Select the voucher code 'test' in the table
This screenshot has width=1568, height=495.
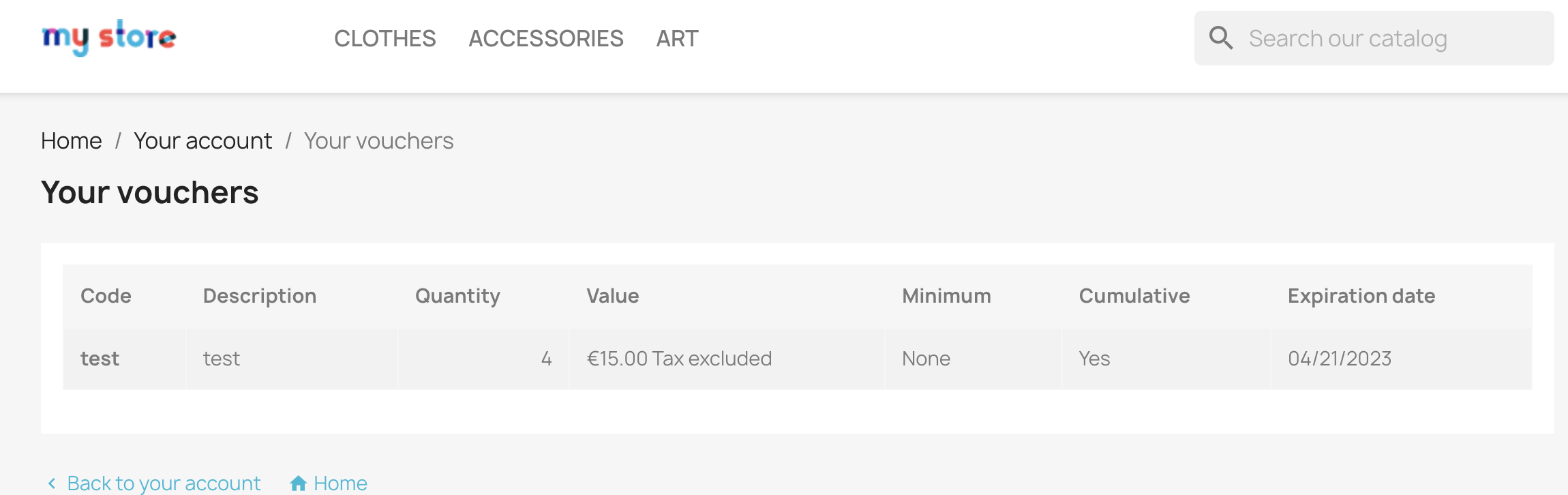coord(100,358)
